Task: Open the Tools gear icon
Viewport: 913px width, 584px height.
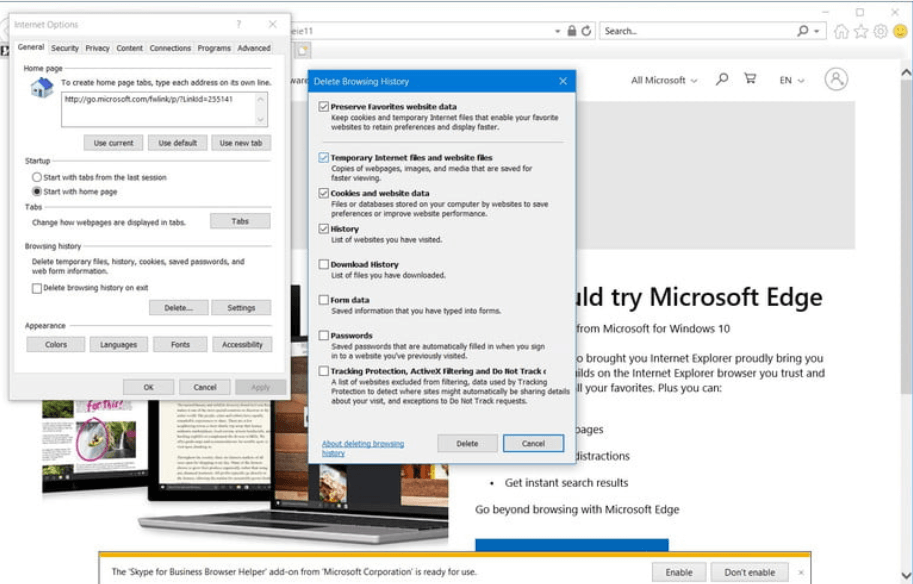Action: pos(880,31)
